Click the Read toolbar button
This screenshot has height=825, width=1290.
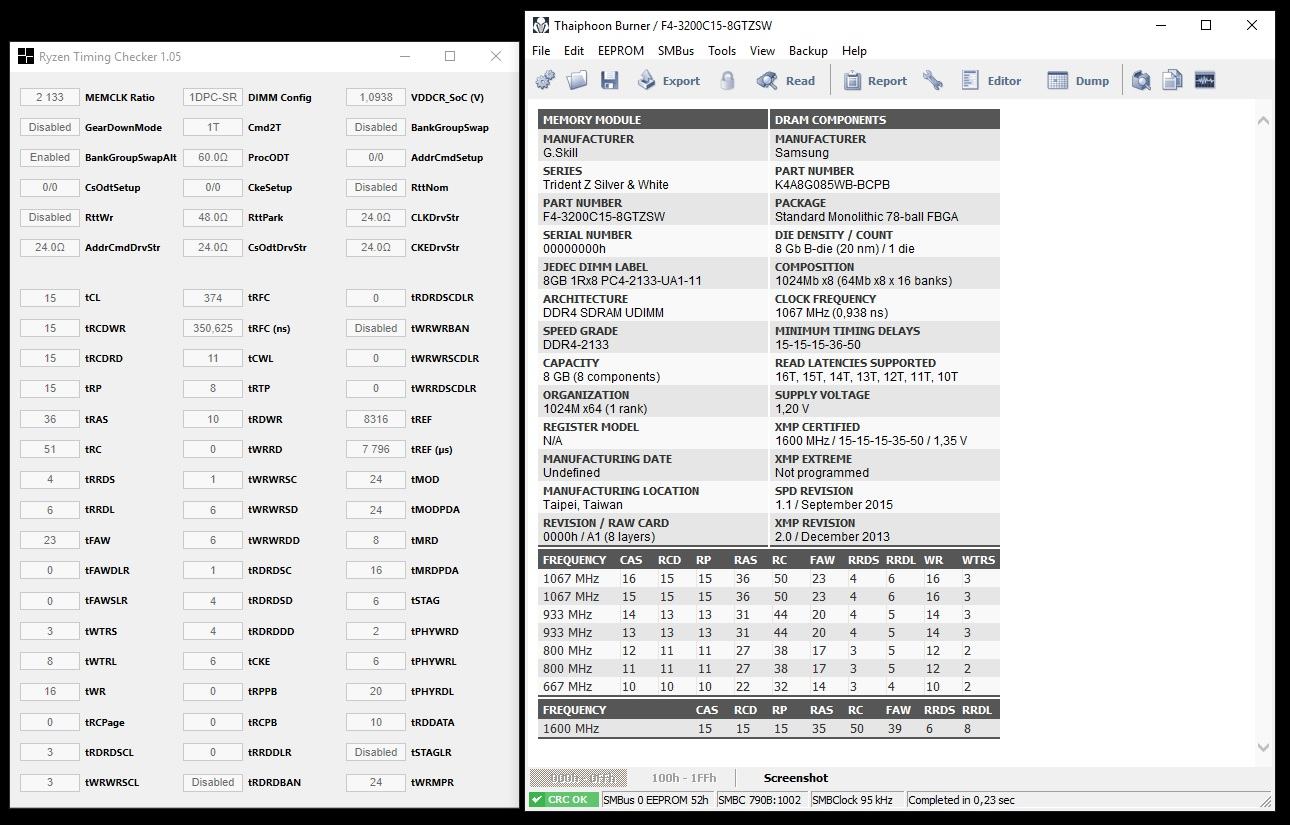(786, 81)
